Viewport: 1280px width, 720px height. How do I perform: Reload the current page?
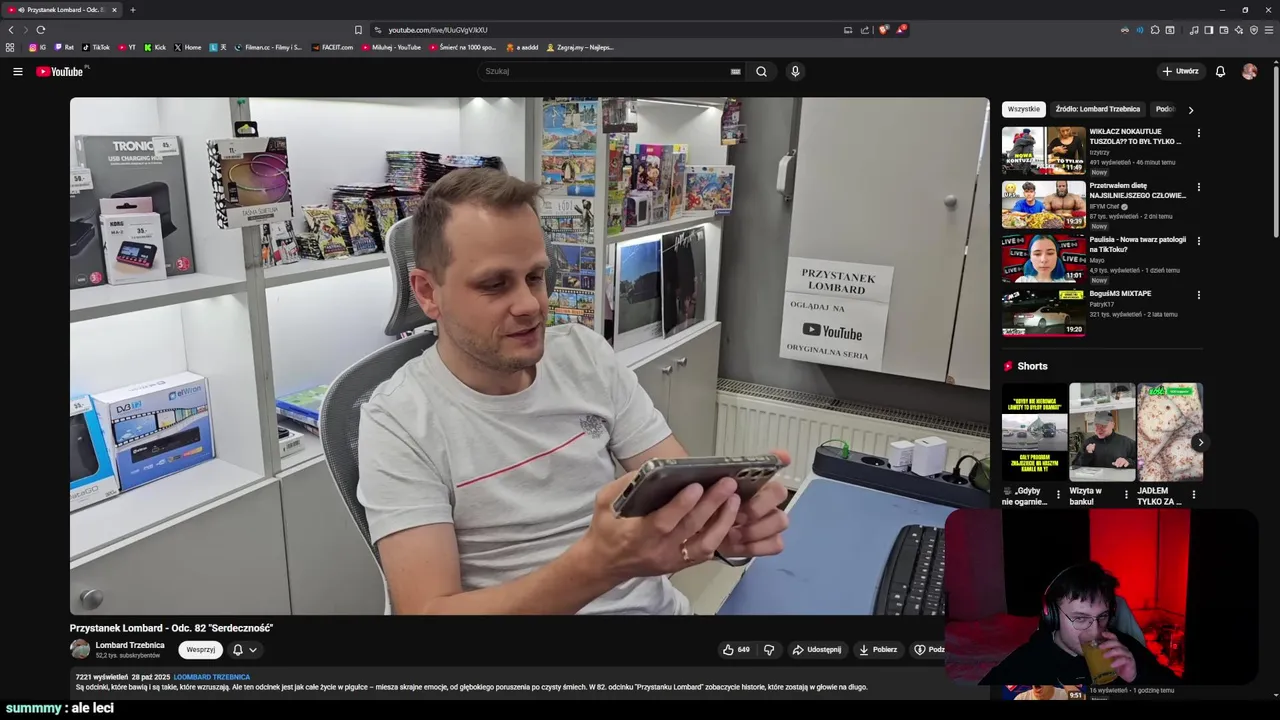tap(40, 30)
